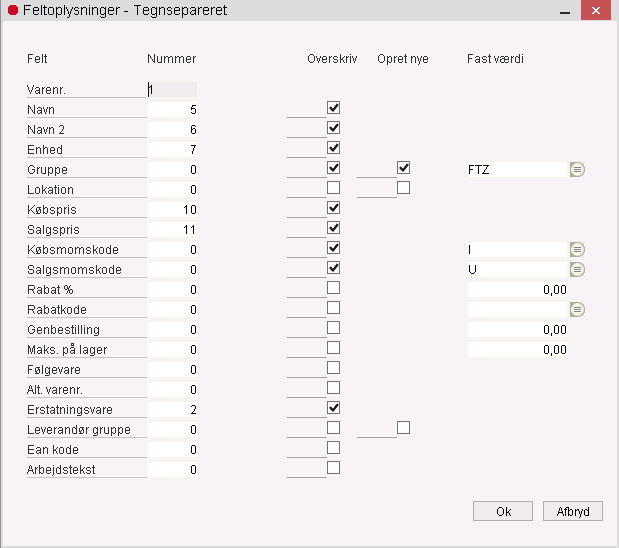Viewport: 619px width, 548px height.
Task: Edit the Maks. på lager fixed value
Action: tap(517, 350)
